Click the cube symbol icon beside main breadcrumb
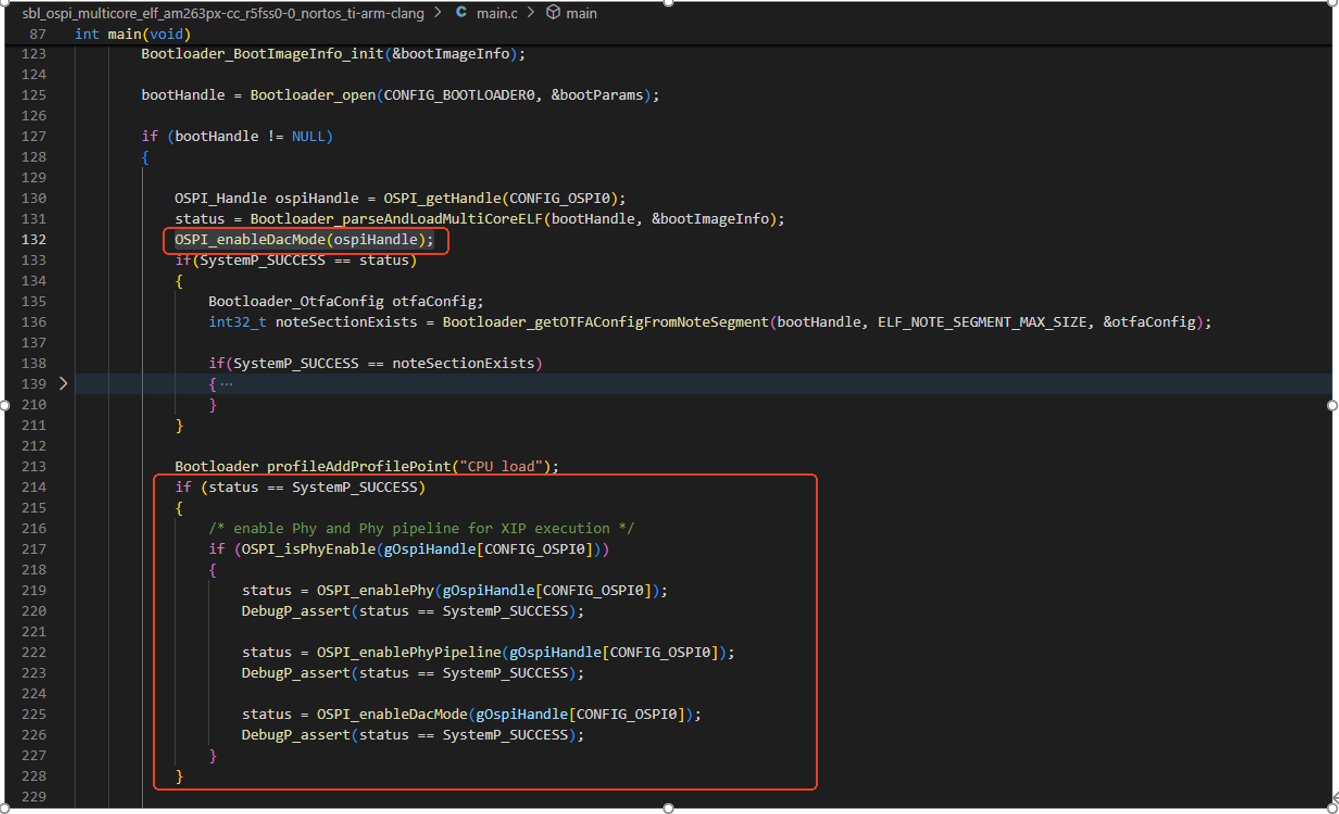This screenshot has width=1339, height=814. pos(553,13)
